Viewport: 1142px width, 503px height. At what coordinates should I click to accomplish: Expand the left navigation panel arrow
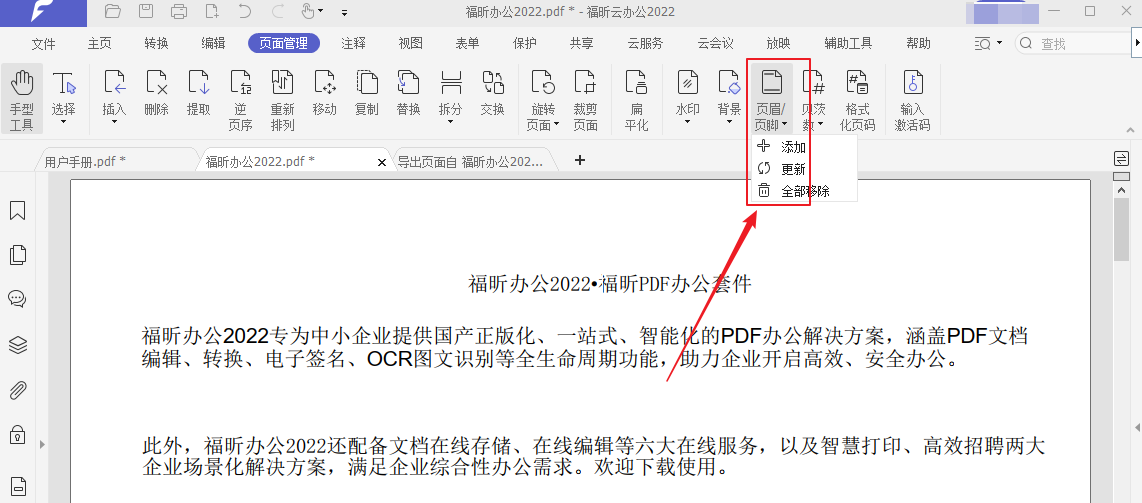[41, 443]
